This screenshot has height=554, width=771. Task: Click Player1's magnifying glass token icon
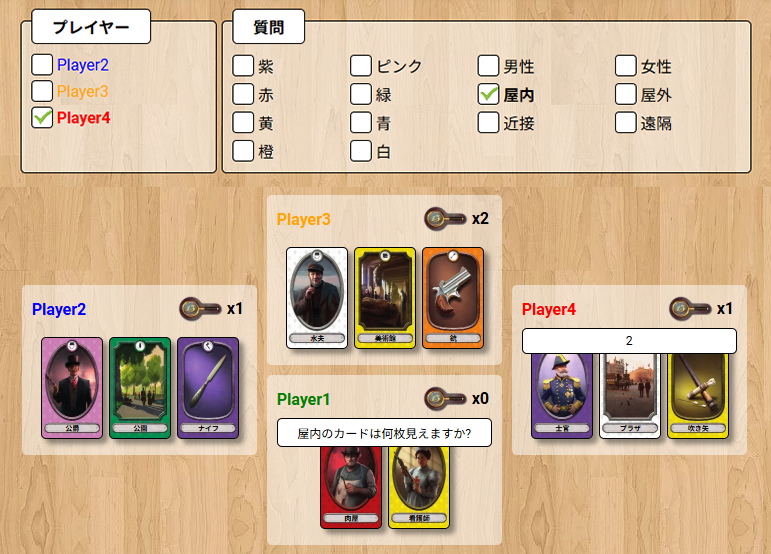[x=445, y=398]
